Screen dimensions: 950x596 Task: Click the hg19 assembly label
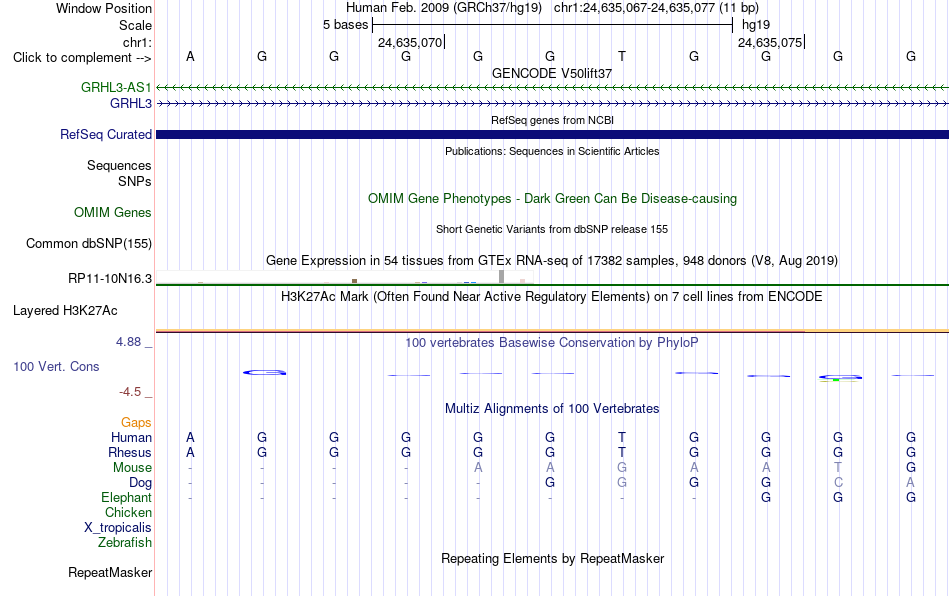[756, 25]
